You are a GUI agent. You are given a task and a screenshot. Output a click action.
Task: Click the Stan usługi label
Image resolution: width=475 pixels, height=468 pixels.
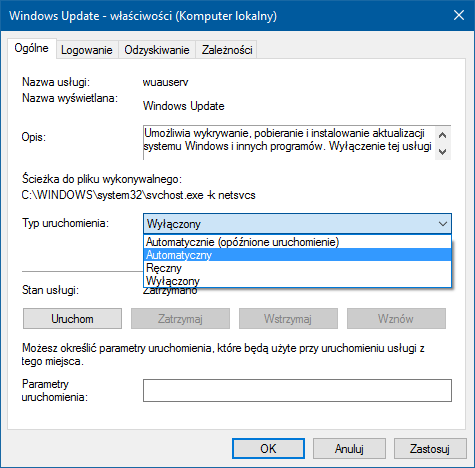click(50, 290)
